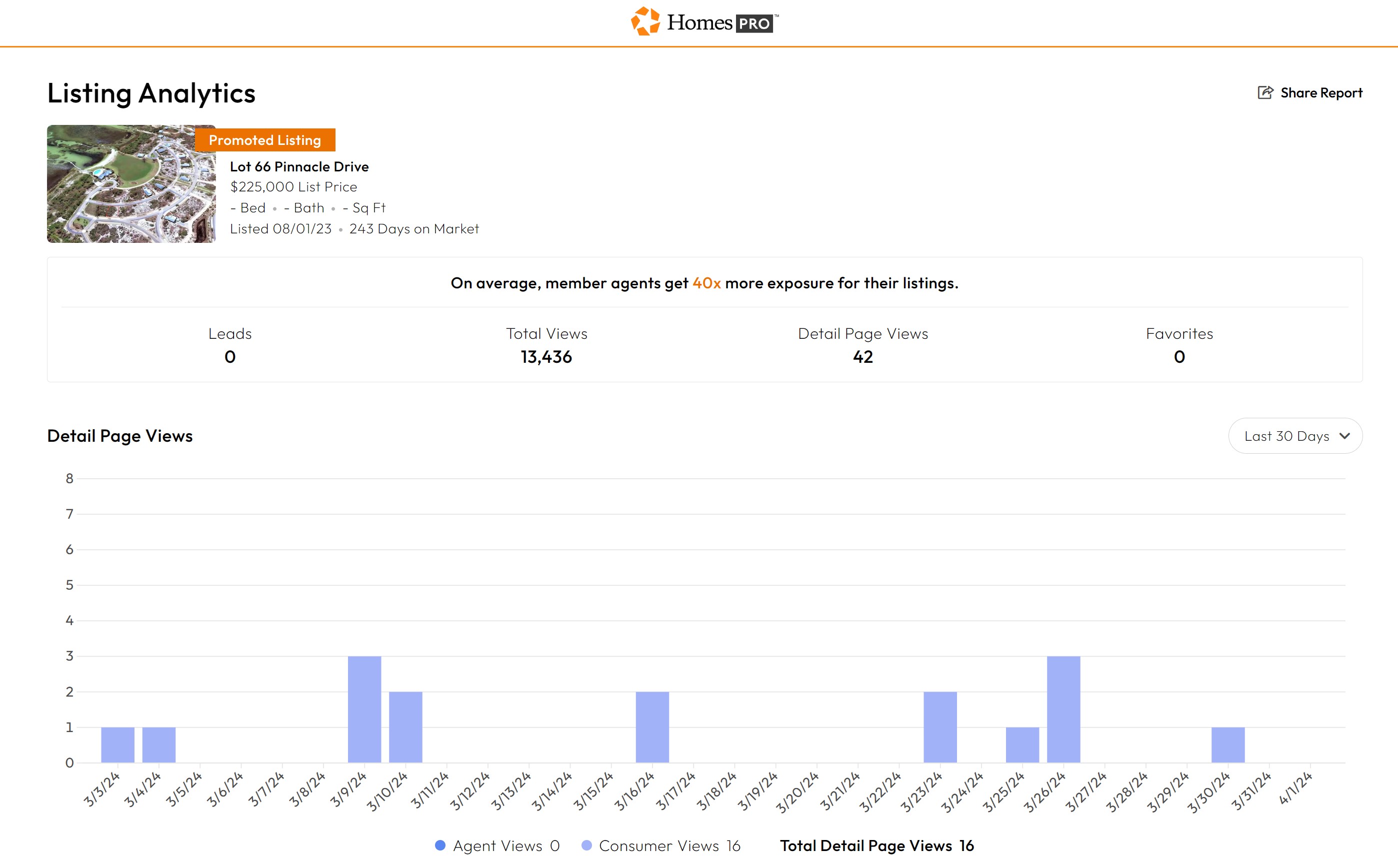Click the Agent Views legend dot
This screenshot has width=1398, height=868.
pos(440,845)
